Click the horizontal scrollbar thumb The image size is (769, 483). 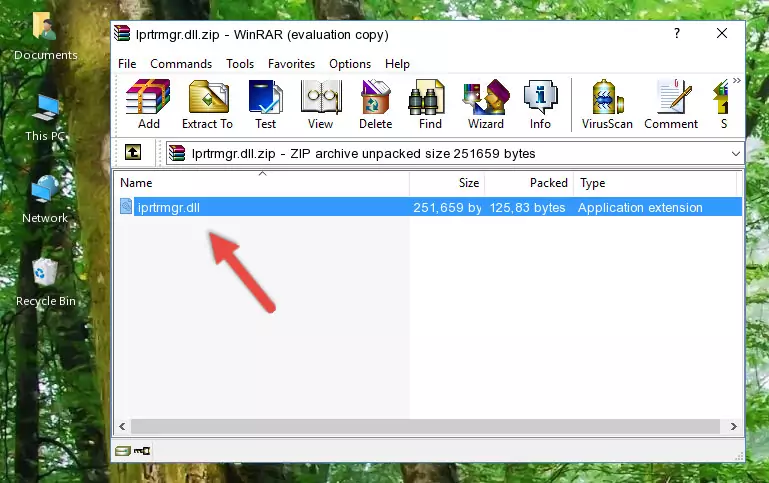tap(425, 427)
